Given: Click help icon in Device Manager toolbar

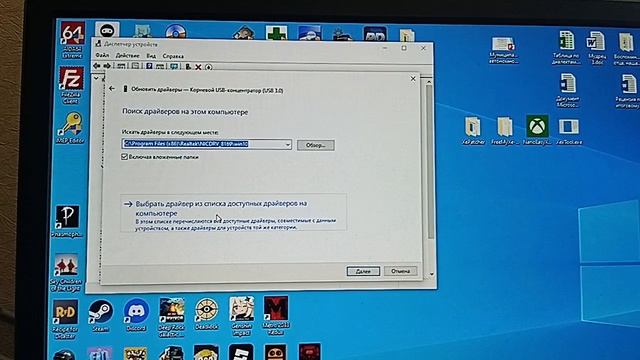Looking at the screenshot, I should coord(149,66).
